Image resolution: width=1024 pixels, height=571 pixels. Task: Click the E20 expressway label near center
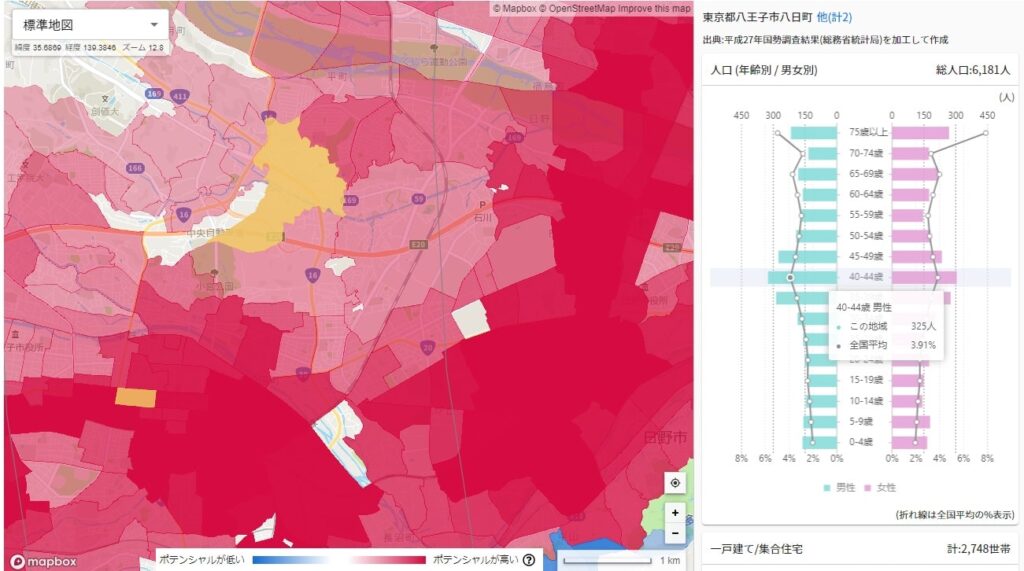click(418, 244)
